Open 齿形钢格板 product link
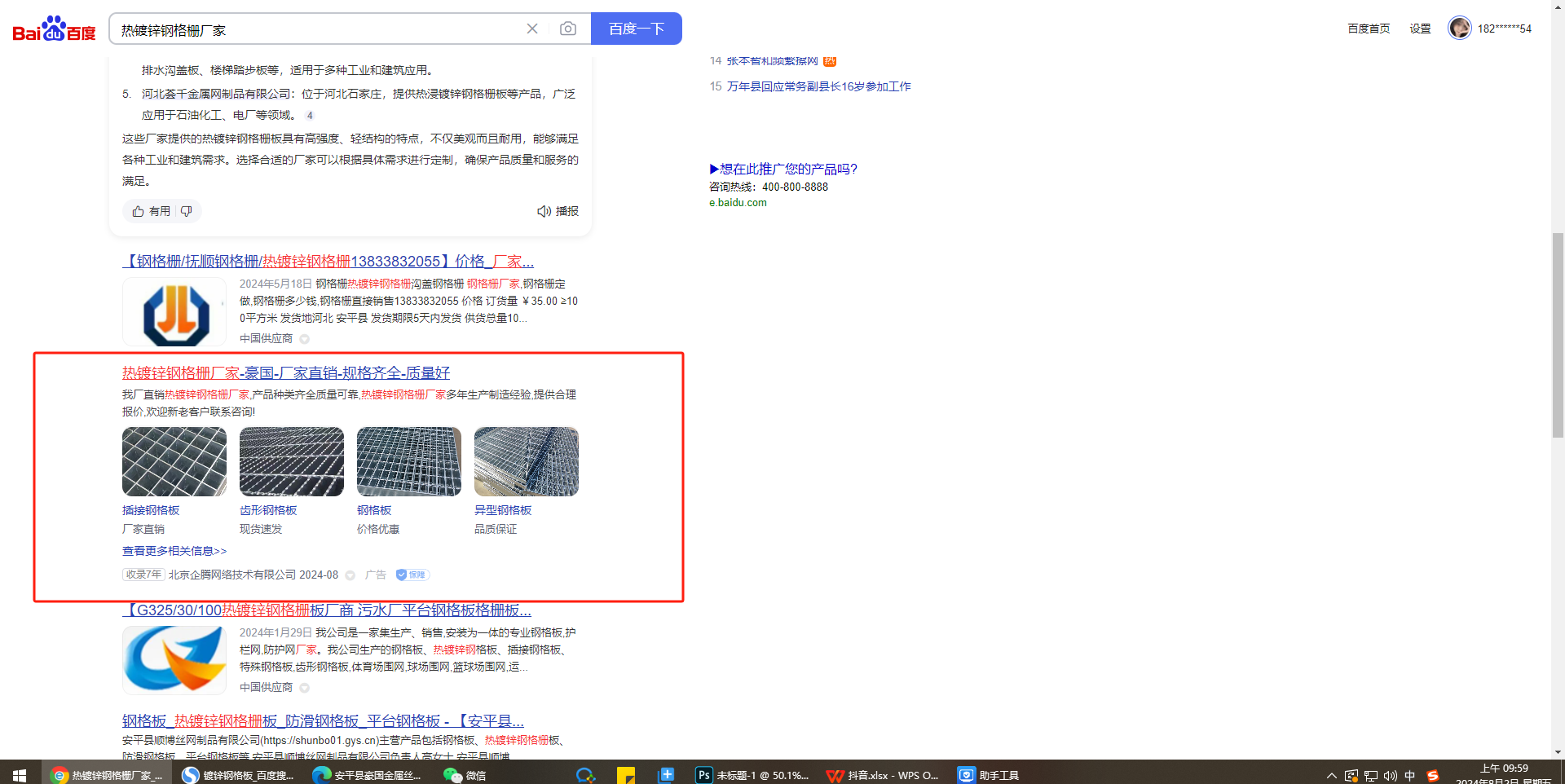Viewport: 1565px width, 784px height. coord(268,510)
